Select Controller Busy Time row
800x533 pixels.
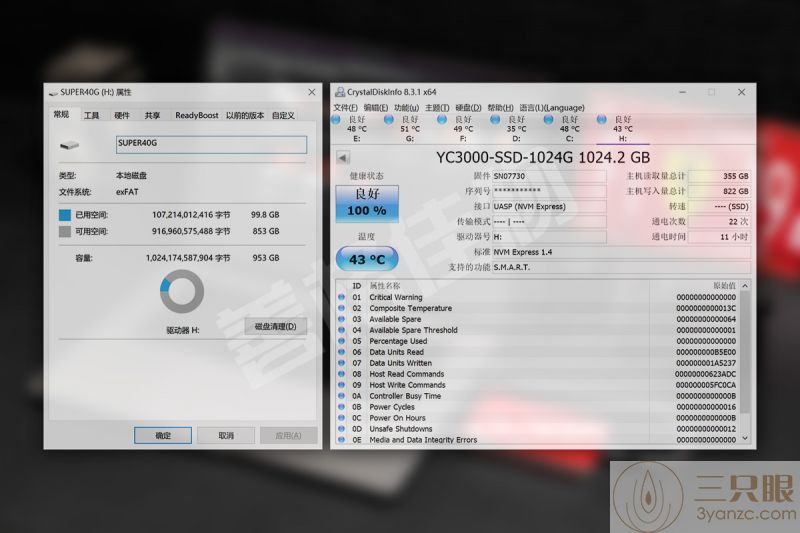pyautogui.click(x=538, y=396)
